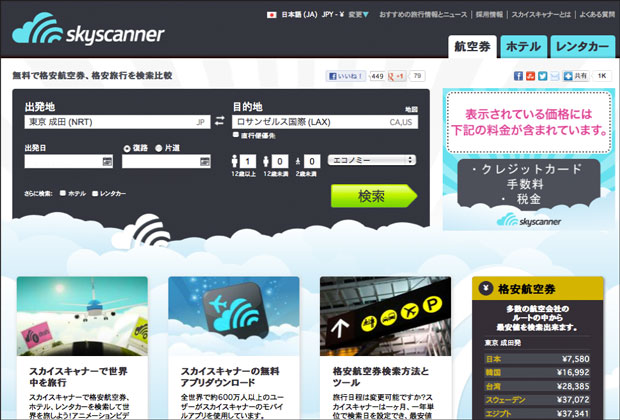Click the infant passenger icon
Image resolution: width=620 pixels, height=420 pixels.
pyautogui.click(x=298, y=161)
